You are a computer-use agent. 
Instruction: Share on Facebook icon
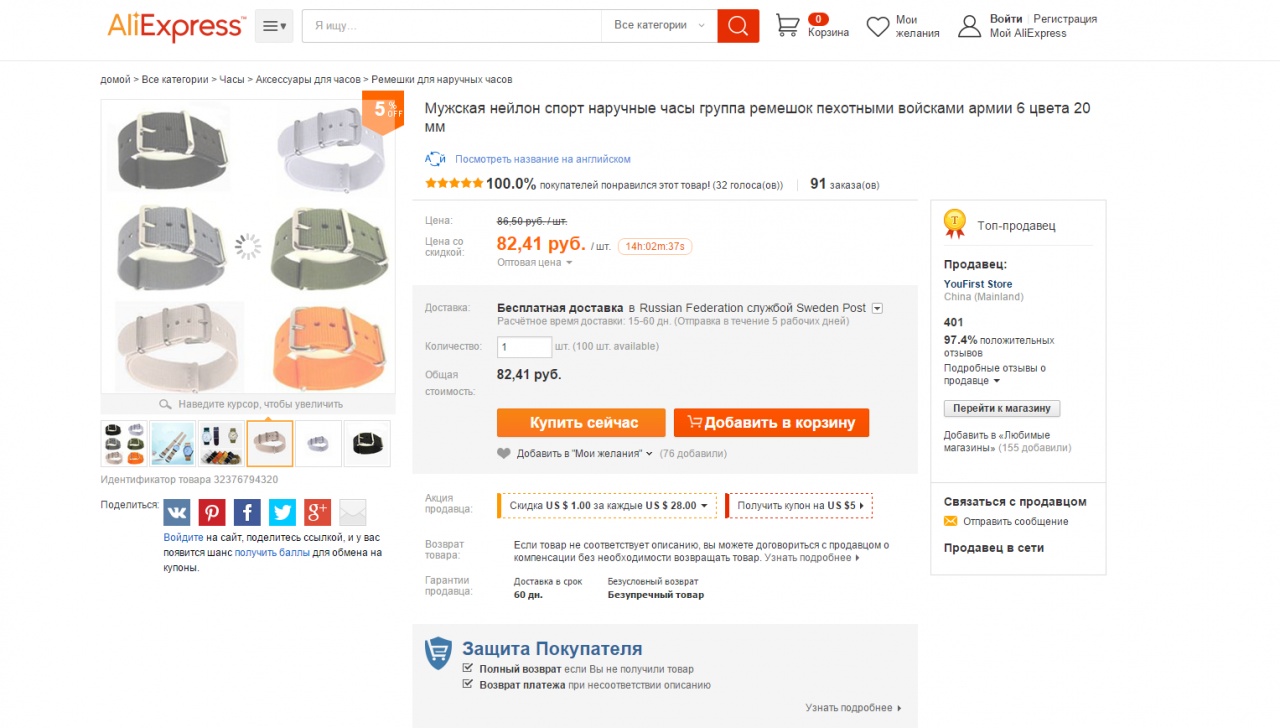(x=247, y=513)
